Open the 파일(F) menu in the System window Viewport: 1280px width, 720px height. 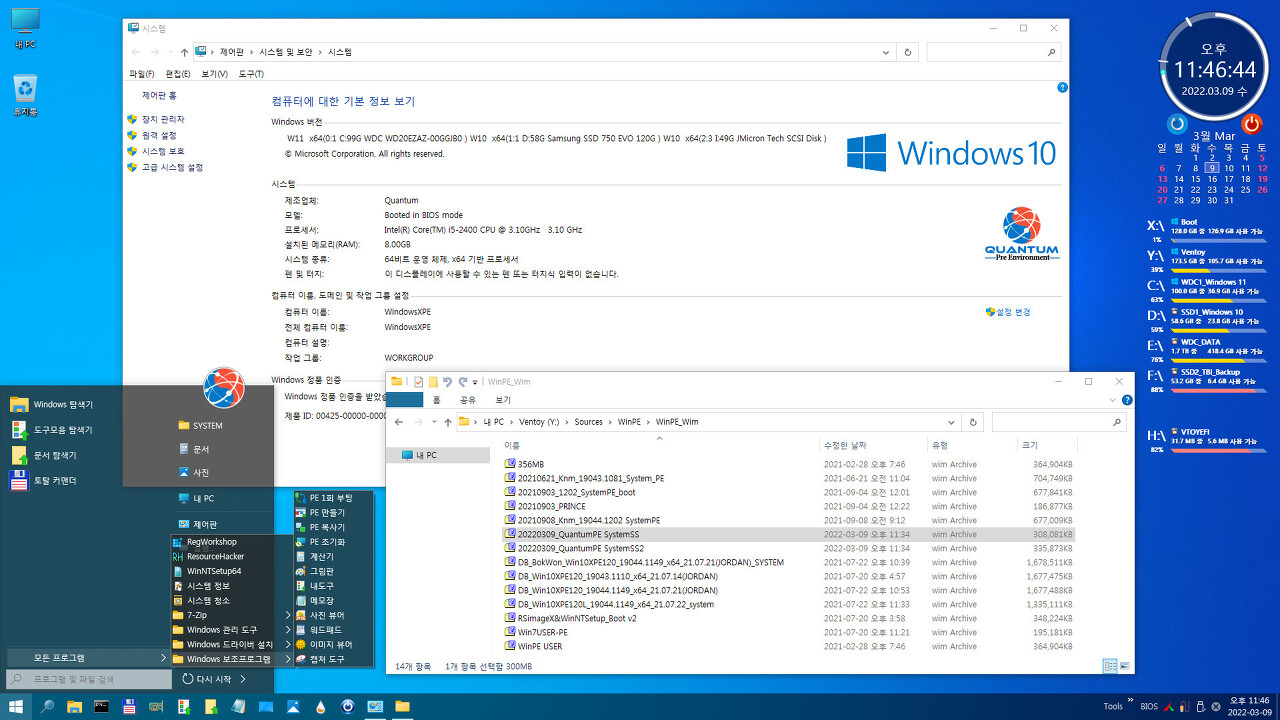pyautogui.click(x=142, y=74)
